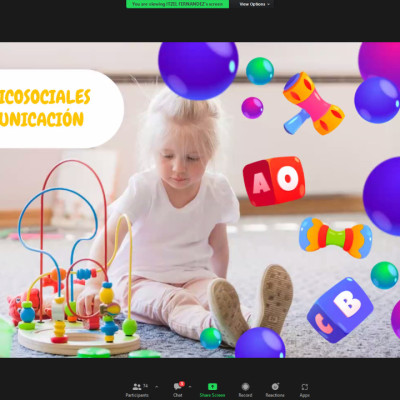The height and width of the screenshot is (400, 400).
Task: Click the toy hammer graphic in the slide
Action: pyautogui.click(x=313, y=103)
